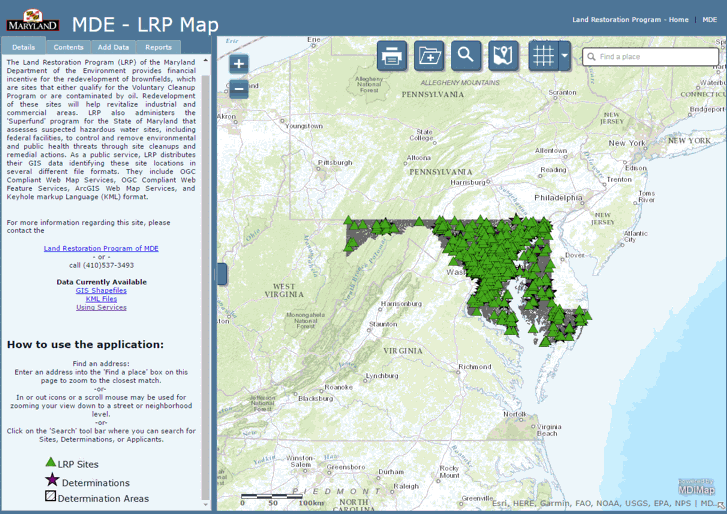The image size is (727, 514).
Task: Click the Using Services link
Action: pyautogui.click(x=101, y=307)
